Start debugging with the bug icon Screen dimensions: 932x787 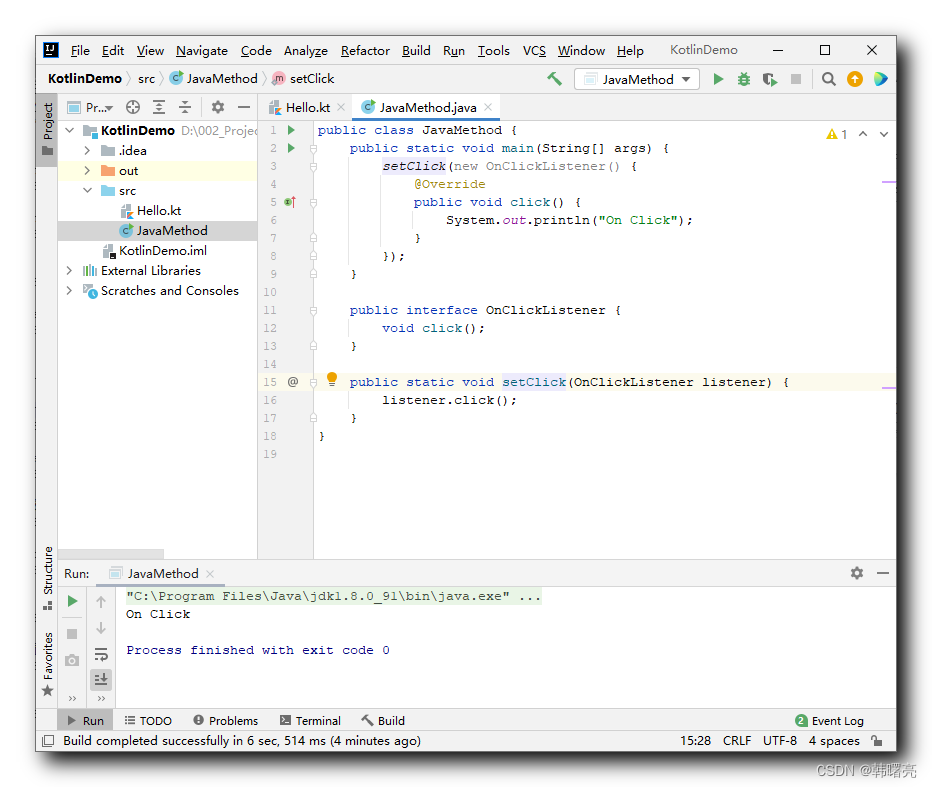click(x=744, y=79)
